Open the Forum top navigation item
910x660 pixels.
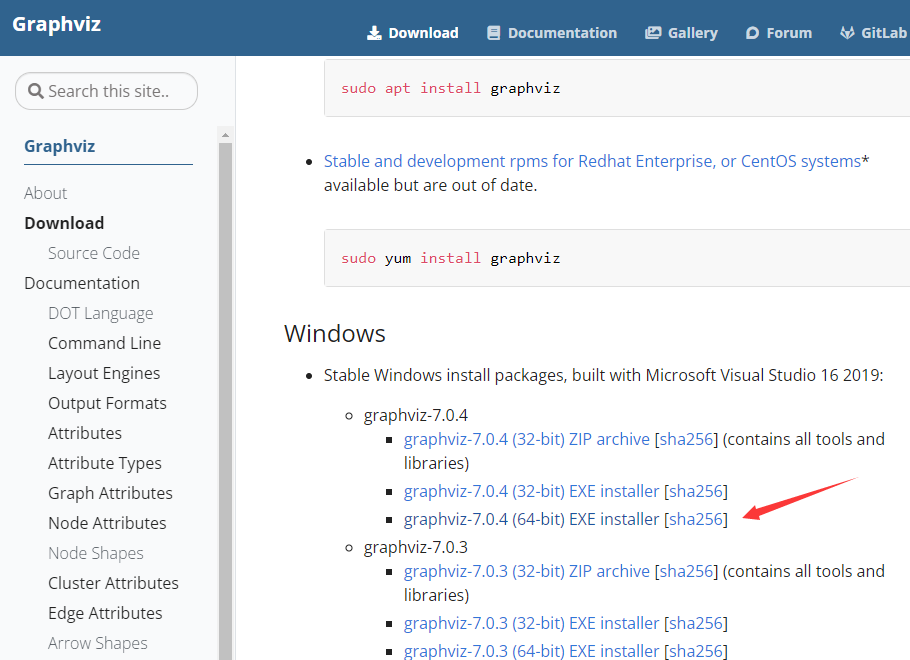pyautogui.click(x=779, y=33)
